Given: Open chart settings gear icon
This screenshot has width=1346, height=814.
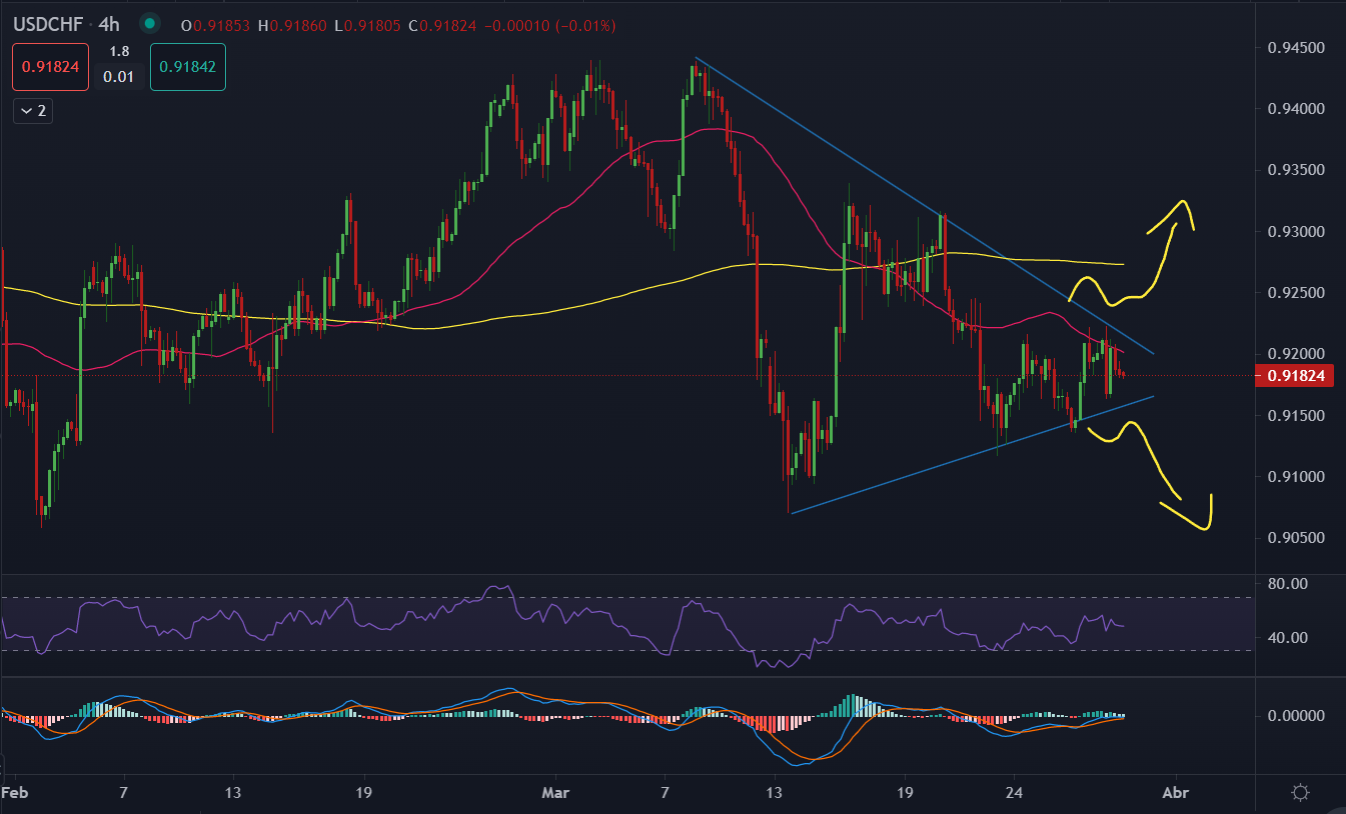Looking at the screenshot, I should pos(1300,793).
